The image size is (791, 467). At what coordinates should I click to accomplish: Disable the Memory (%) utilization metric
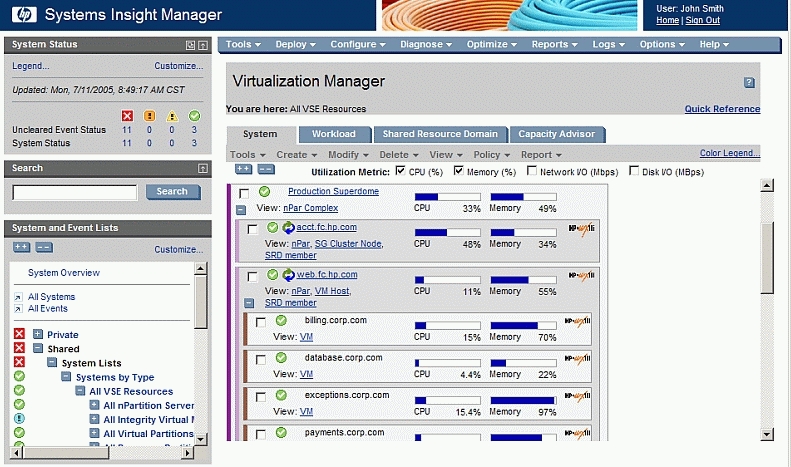(x=459, y=171)
